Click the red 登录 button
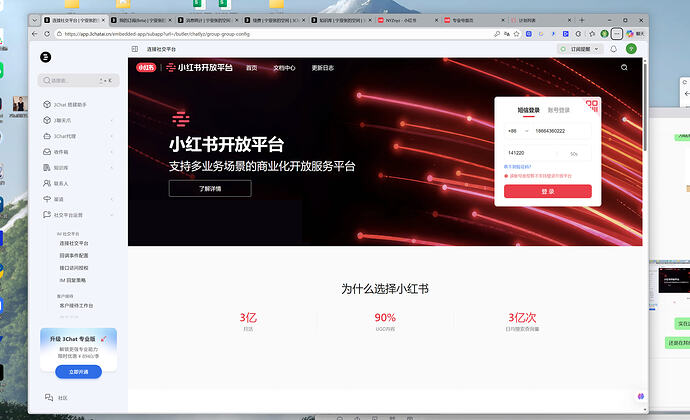Screen dimensions: 690x420 click(547, 191)
